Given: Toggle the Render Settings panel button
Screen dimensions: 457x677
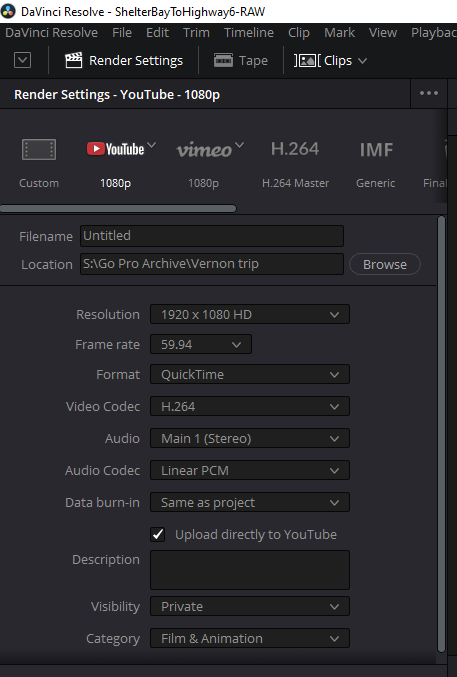Looking at the screenshot, I should point(124,61).
